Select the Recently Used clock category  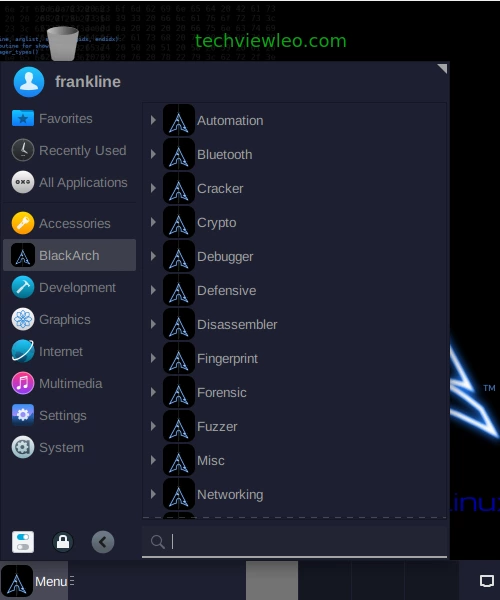pyautogui.click(x=69, y=150)
